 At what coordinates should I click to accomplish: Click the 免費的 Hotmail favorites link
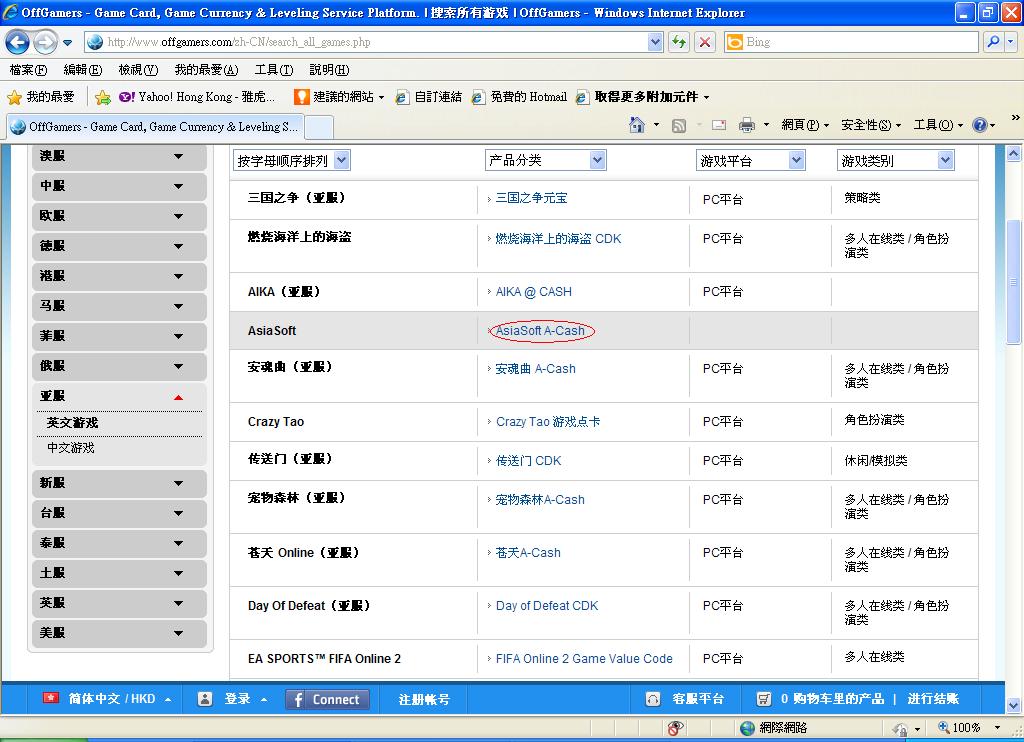click(519, 97)
